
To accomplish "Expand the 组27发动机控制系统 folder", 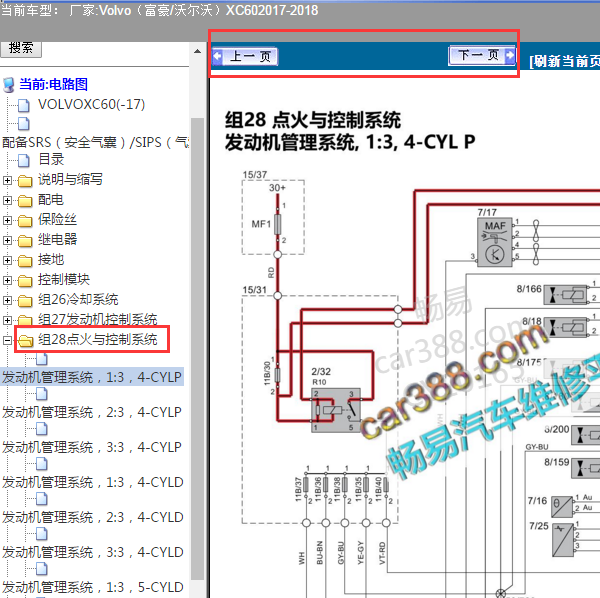I will tap(7, 320).
